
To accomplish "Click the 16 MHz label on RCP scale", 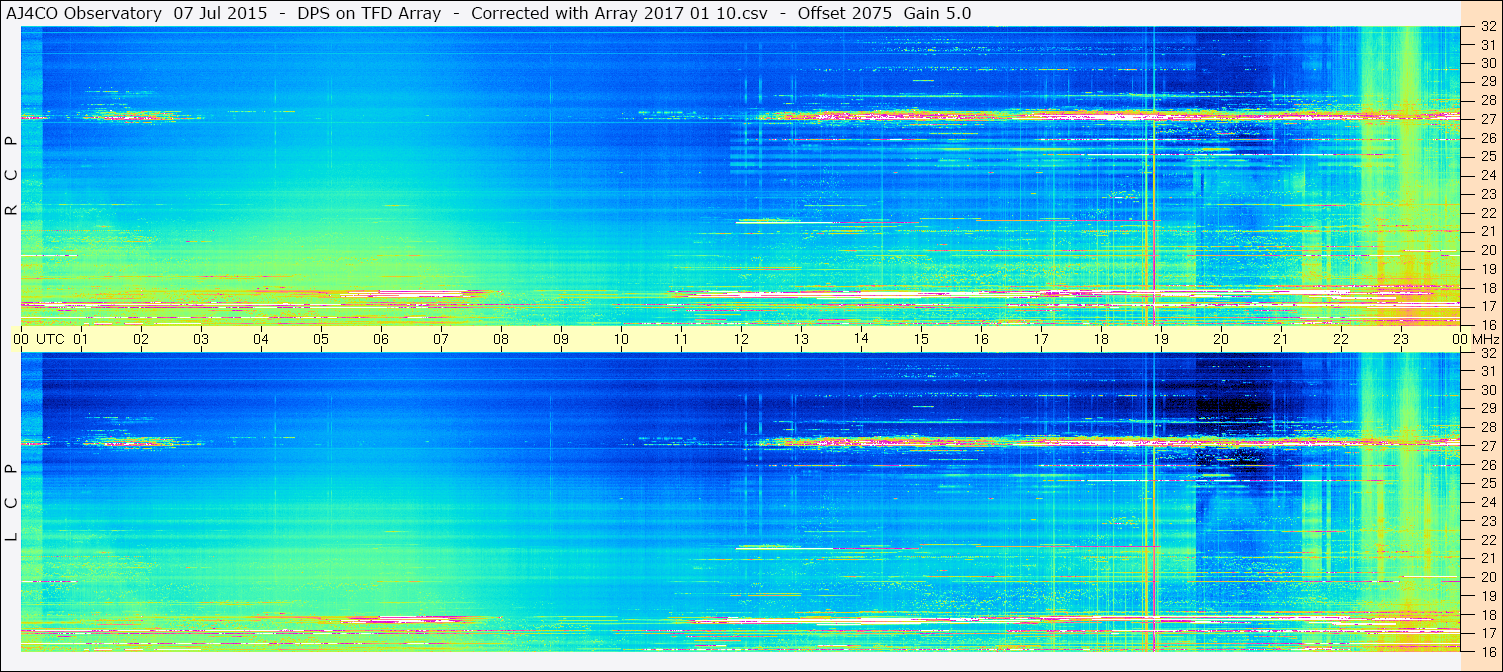I will tap(1488, 325).
